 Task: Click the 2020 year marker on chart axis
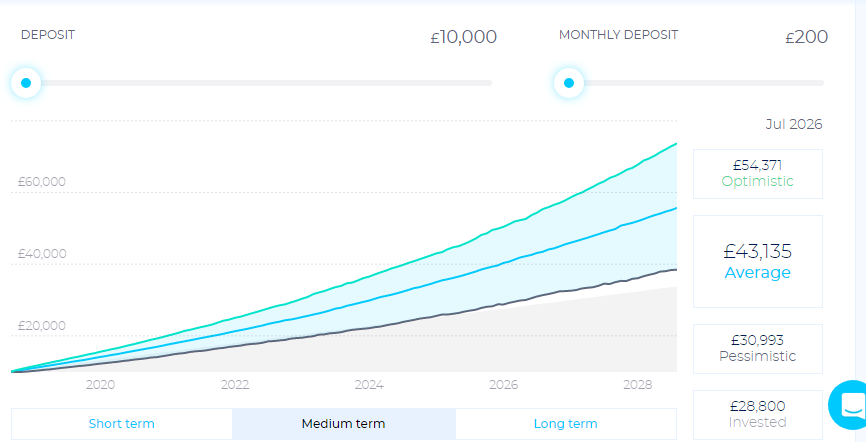click(x=100, y=384)
